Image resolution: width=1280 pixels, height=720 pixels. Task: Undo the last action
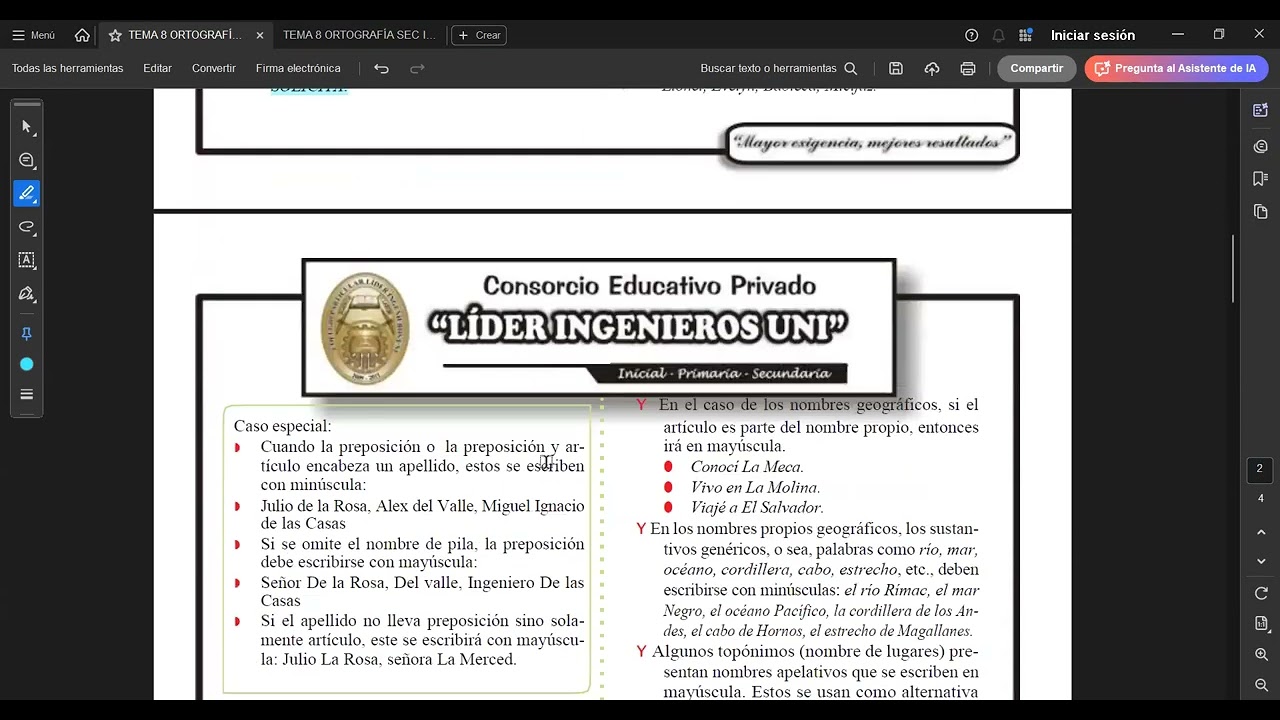point(381,68)
